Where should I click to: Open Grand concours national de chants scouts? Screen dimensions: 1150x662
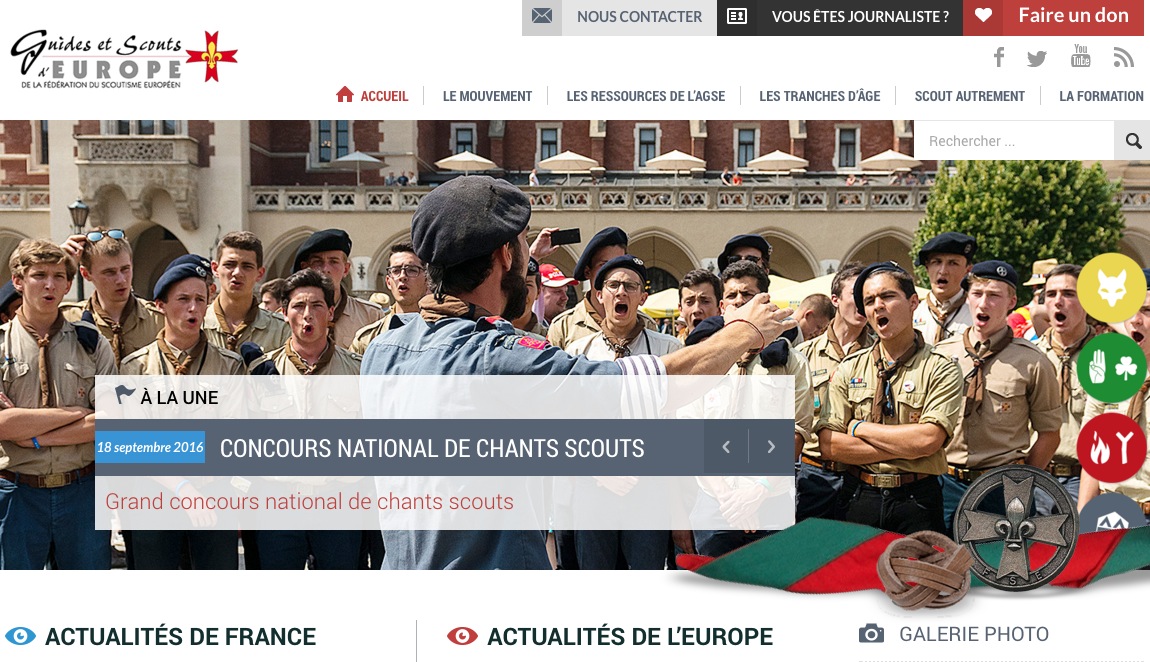(x=310, y=501)
